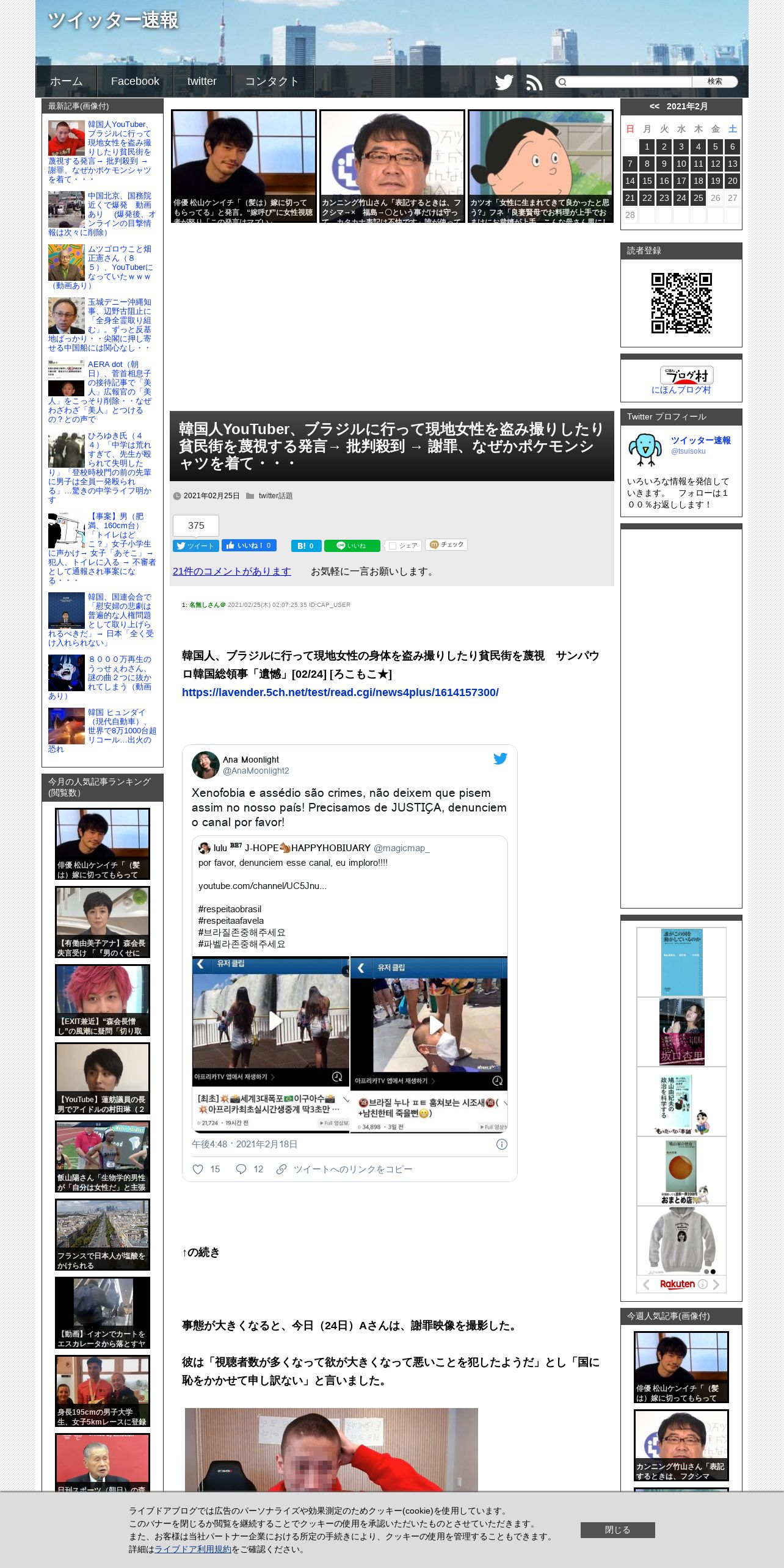Click the @magicmap_ quoted tweet handle
The width and height of the screenshot is (784, 1568).
(x=401, y=848)
